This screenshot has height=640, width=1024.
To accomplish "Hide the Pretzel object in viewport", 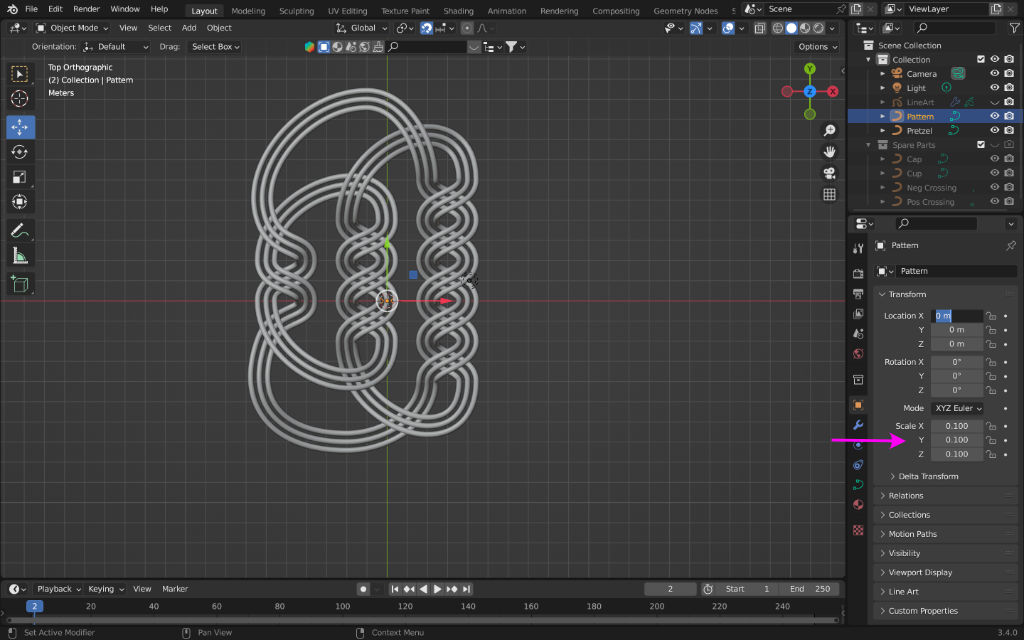I will tap(994, 130).
